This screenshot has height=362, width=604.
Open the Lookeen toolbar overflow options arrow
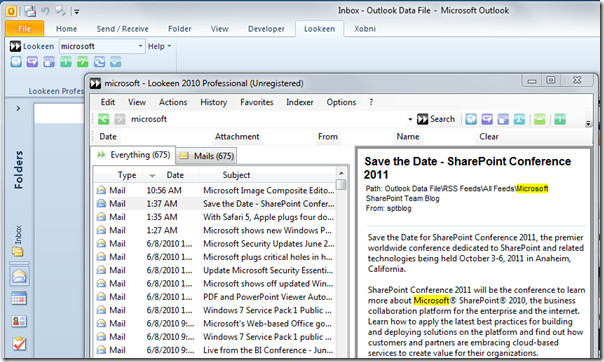click(588, 123)
